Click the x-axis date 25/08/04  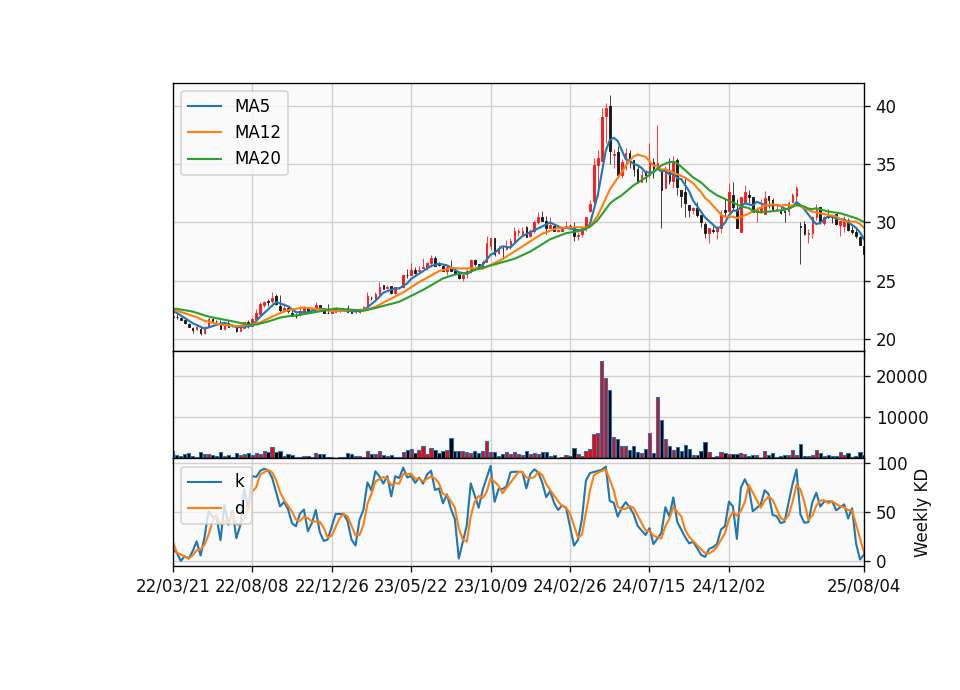864,586
